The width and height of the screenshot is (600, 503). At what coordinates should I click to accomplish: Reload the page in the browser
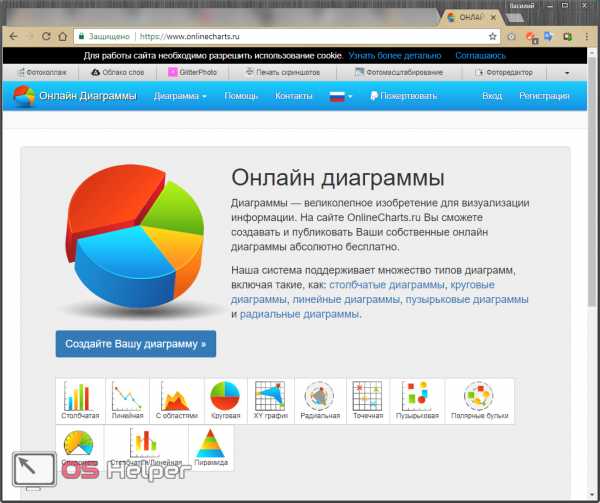click(x=46, y=36)
